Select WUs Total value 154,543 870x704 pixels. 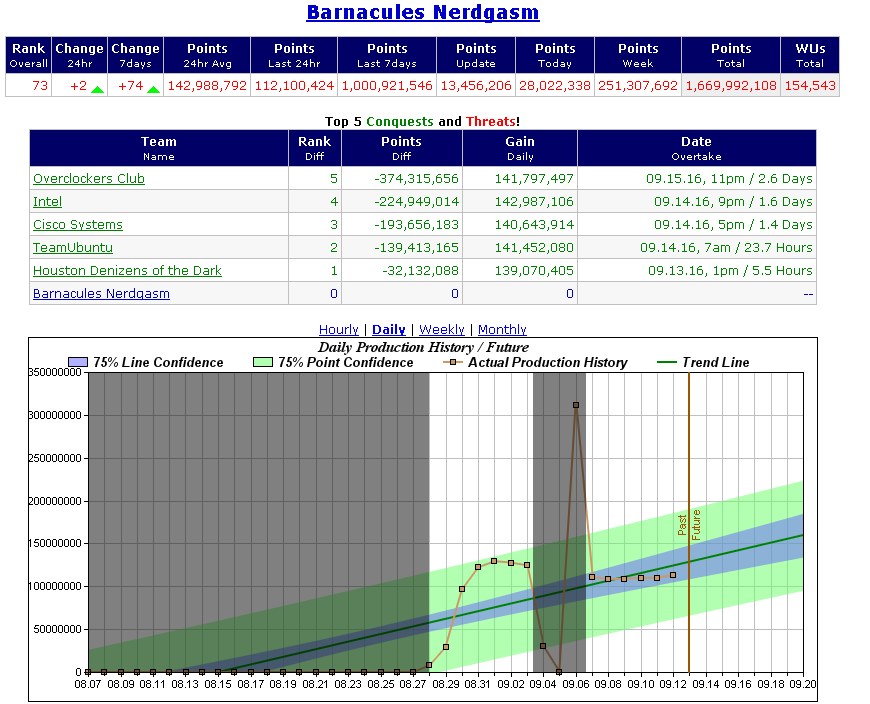point(810,85)
